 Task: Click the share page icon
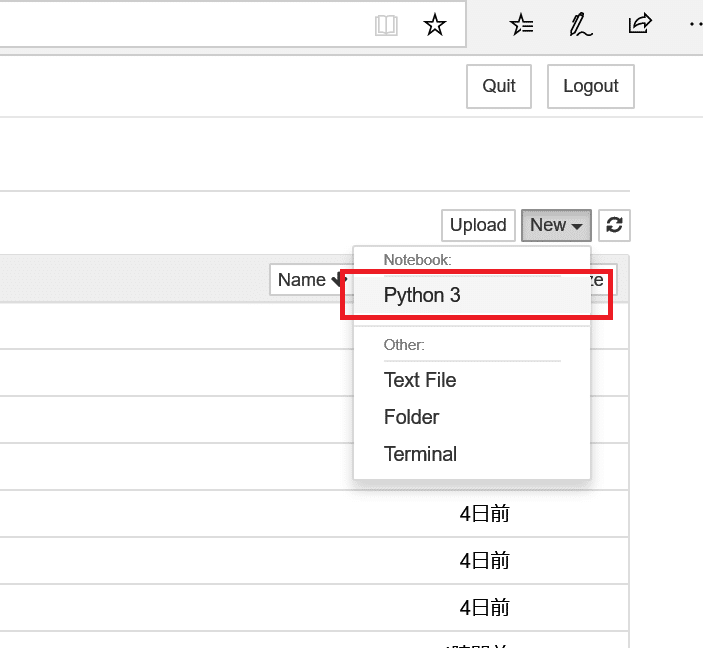pos(640,24)
